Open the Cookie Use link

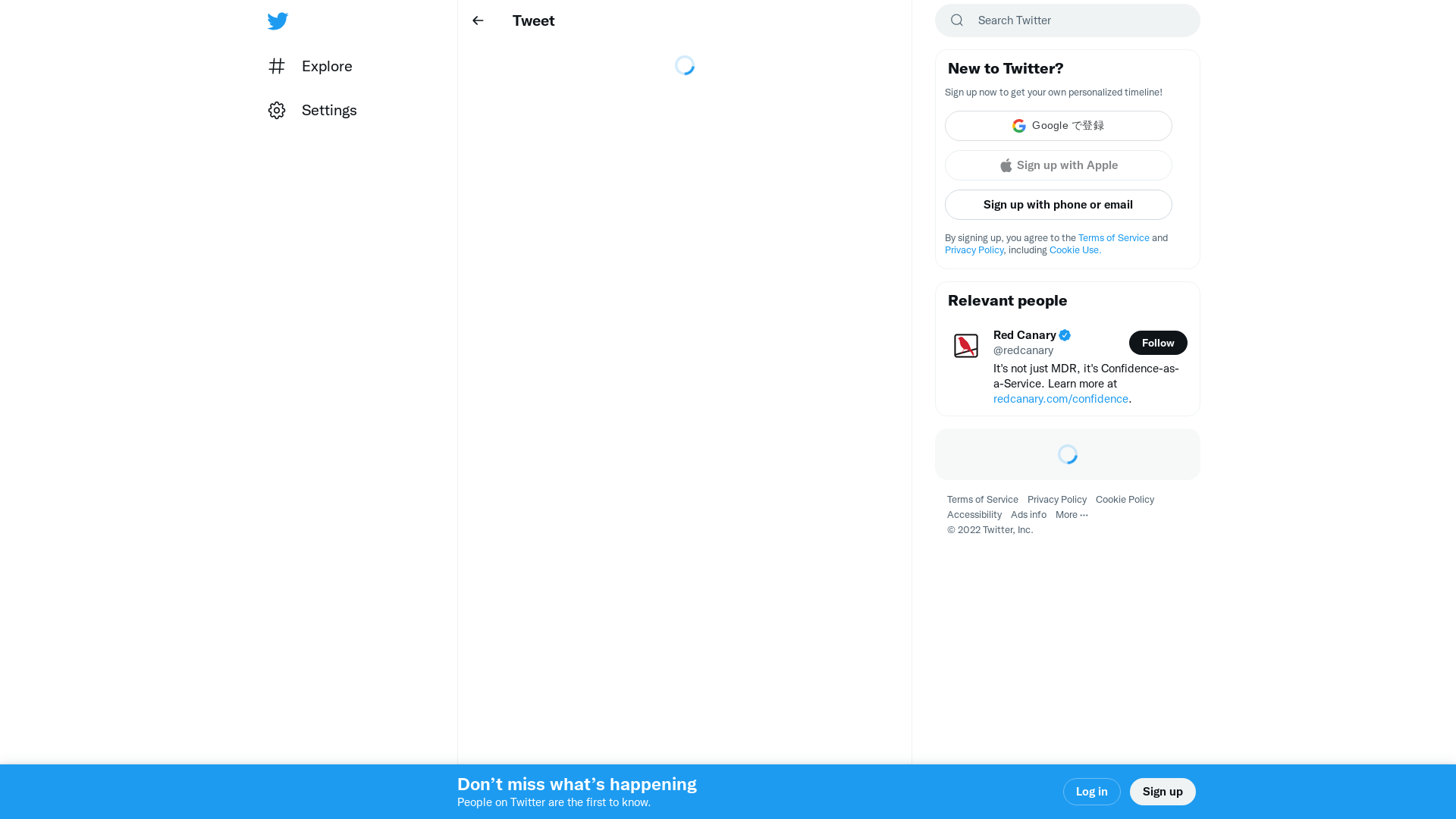tap(1075, 250)
